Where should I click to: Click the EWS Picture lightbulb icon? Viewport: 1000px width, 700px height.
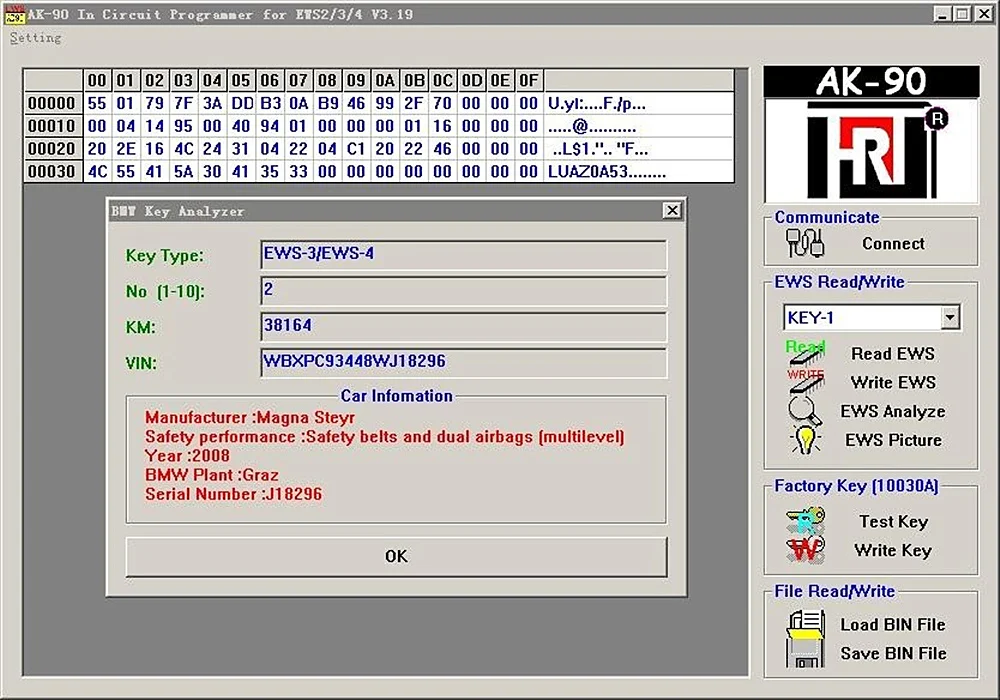[x=805, y=440]
